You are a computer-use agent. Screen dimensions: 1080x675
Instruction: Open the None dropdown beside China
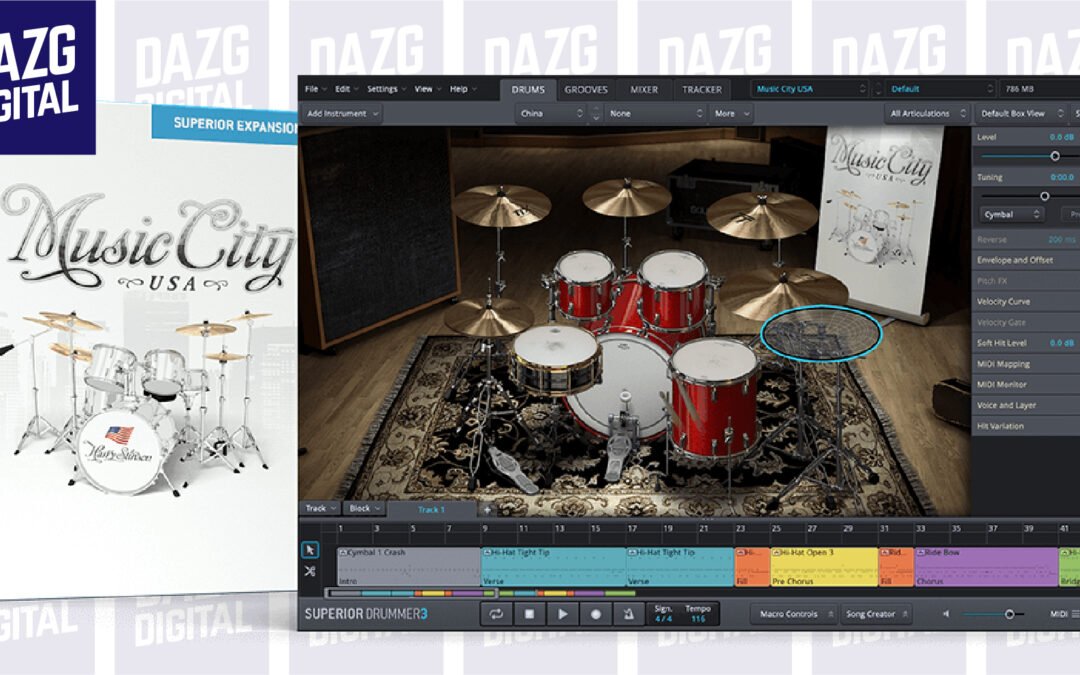(x=655, y=114)
